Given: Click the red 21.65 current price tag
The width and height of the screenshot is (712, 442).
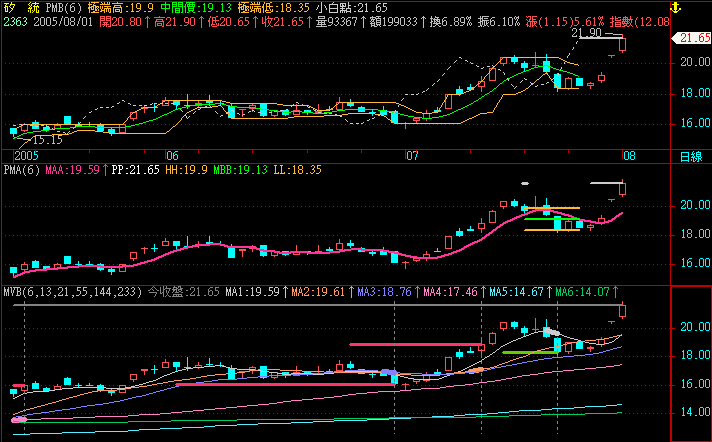Looking at the screenshot, I should pyautogui.click(x=690, y=38).
